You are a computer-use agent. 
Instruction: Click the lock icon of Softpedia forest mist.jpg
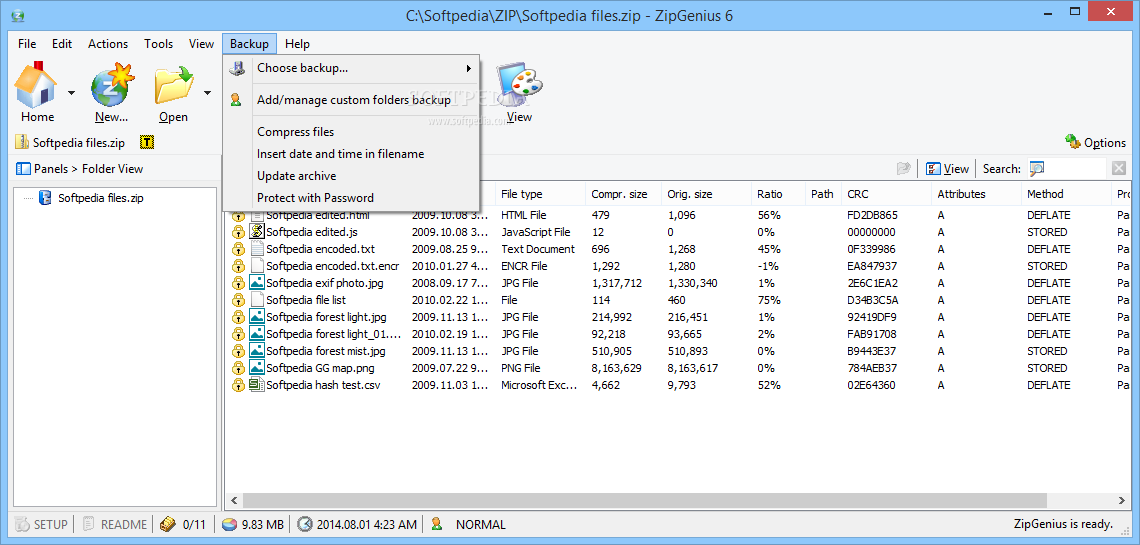point(238,351)
